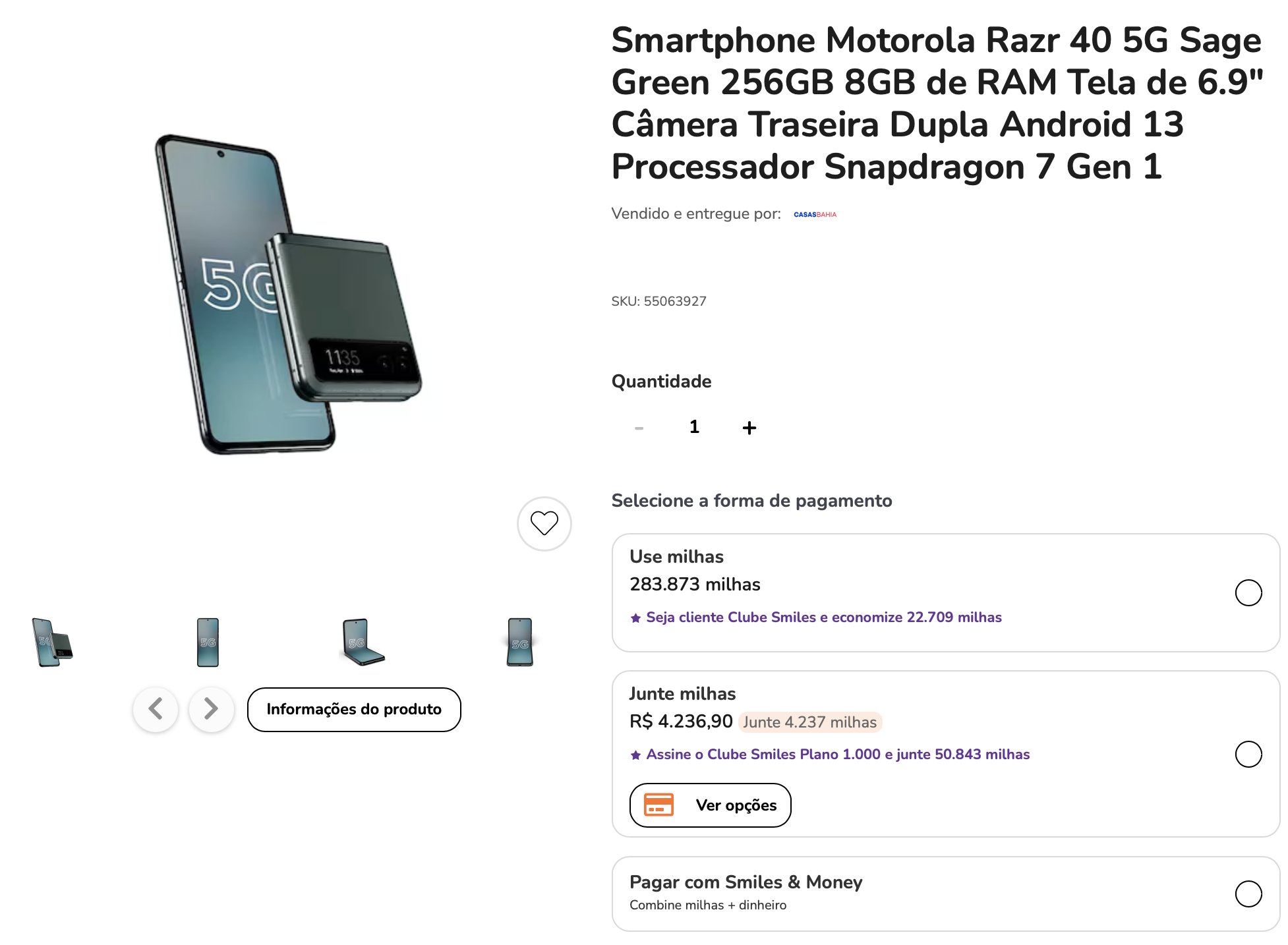1288x945 pixels.
Task: Add product to favorites with heart icon
Action: coord(544,523)
